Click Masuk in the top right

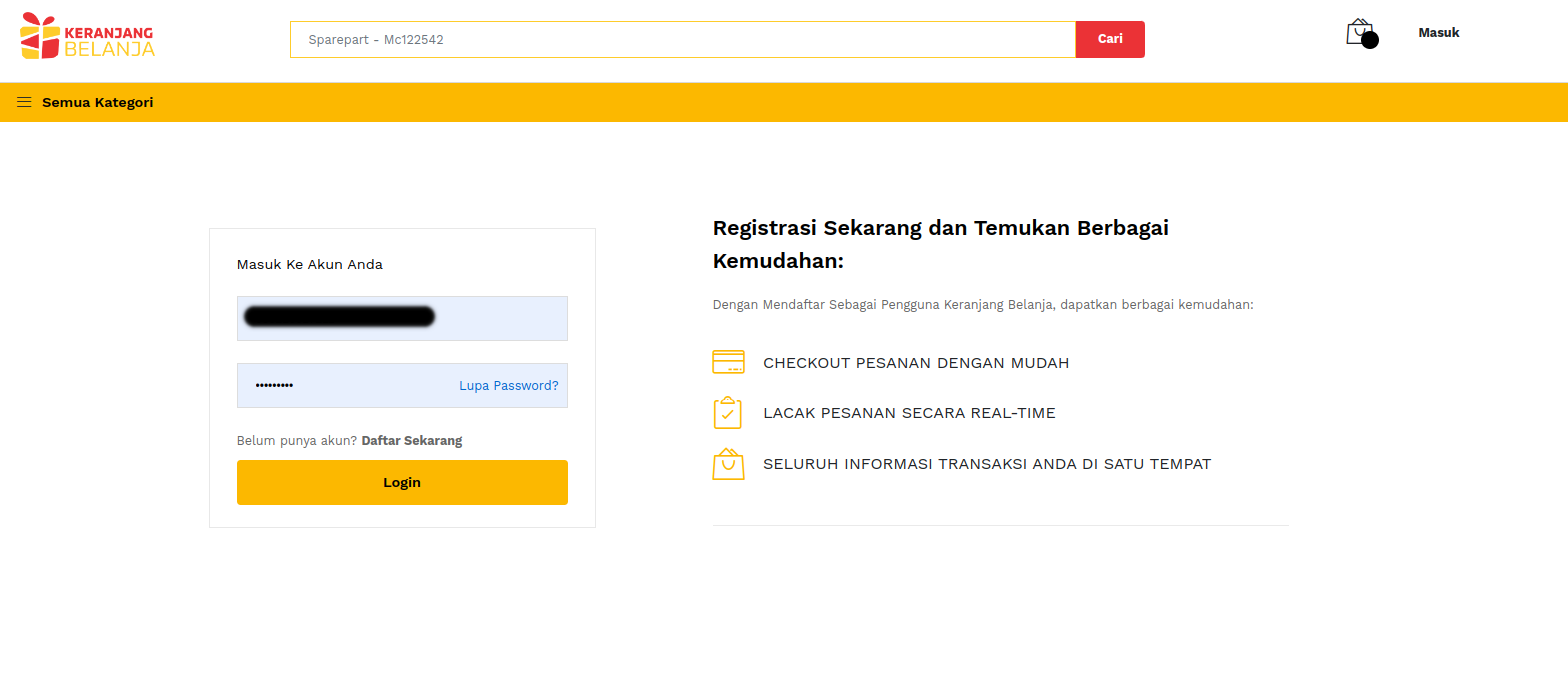pos(1438,33)
